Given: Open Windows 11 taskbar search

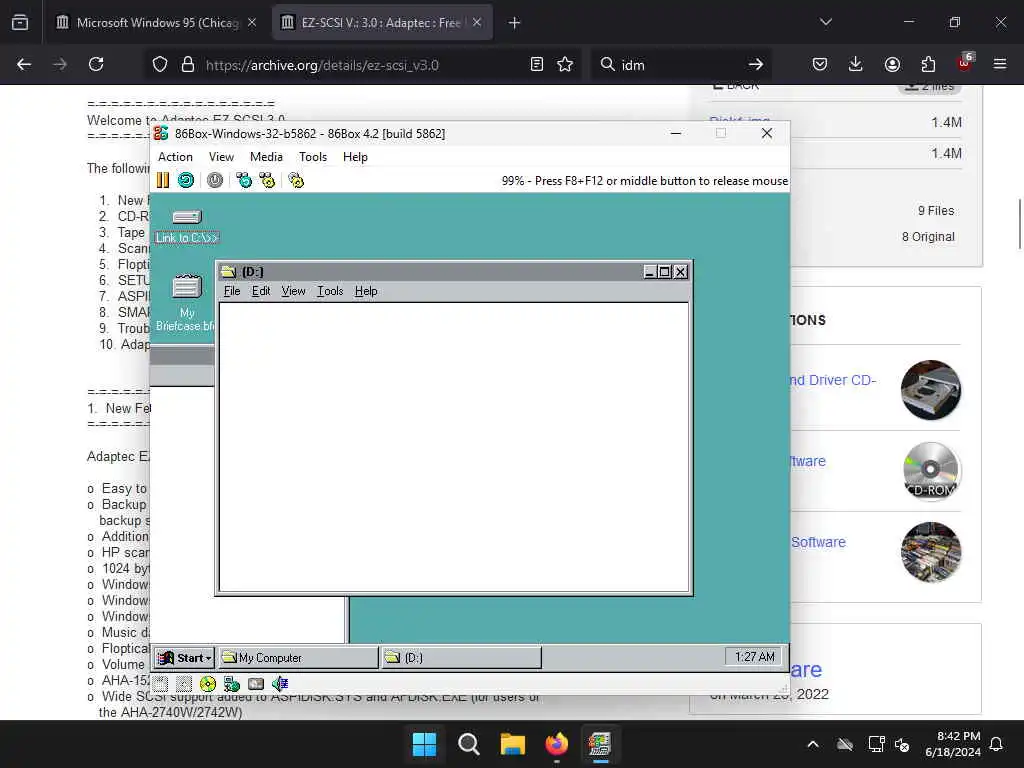Looking at the screenshot, I should (x=468, y=744).
